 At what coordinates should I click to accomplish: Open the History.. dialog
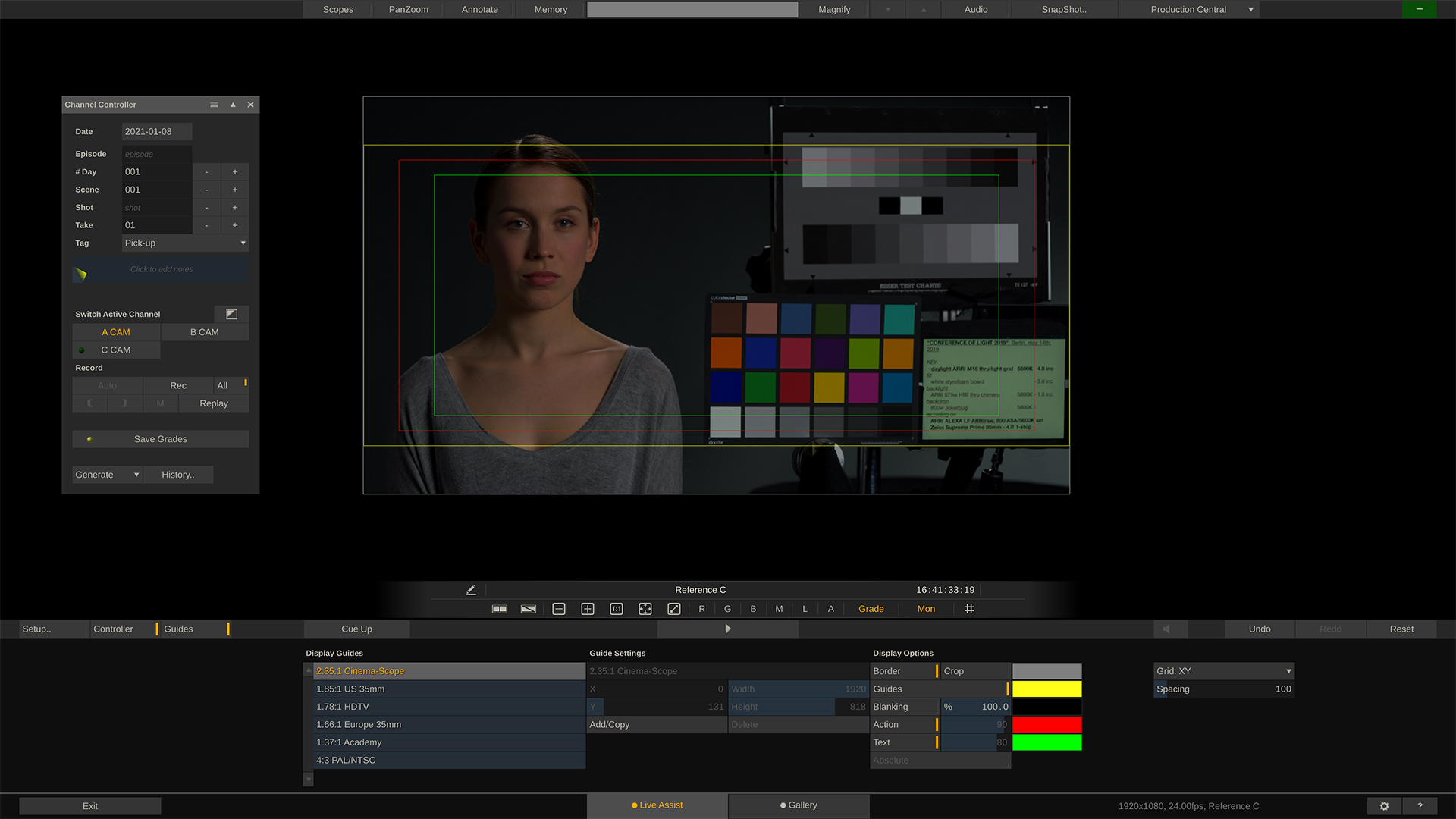coord(177,474)
